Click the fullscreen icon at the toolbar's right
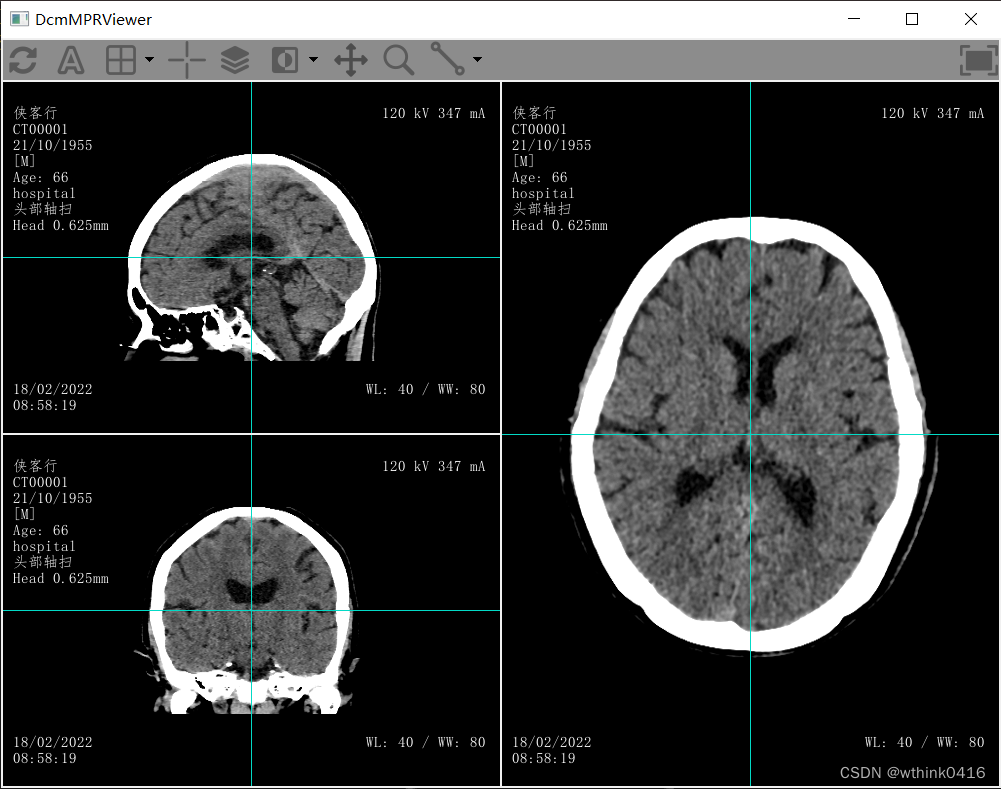 (x=979, y=60)
